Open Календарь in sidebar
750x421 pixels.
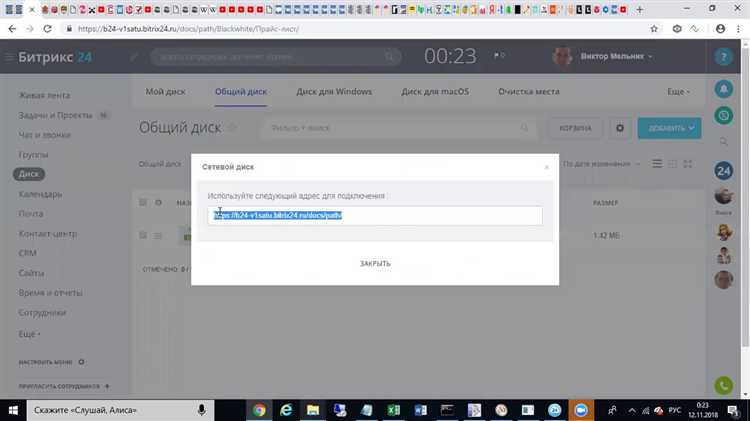[x=40, y=194]
